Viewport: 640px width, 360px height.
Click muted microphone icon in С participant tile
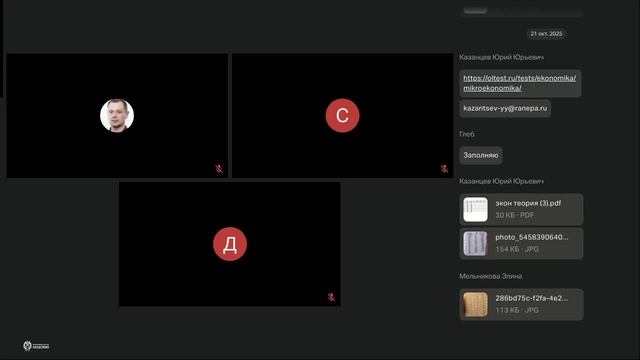[x=444, y=169]
